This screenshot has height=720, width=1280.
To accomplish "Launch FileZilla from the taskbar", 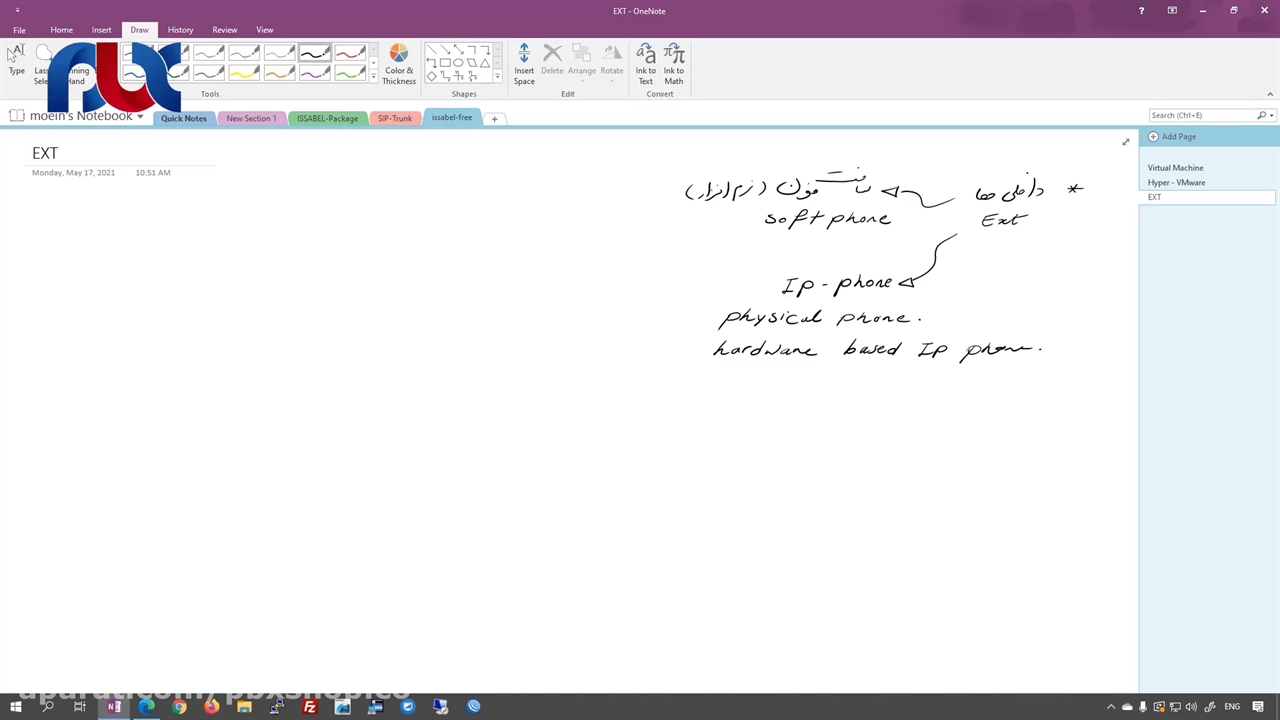I will [310, 707].
